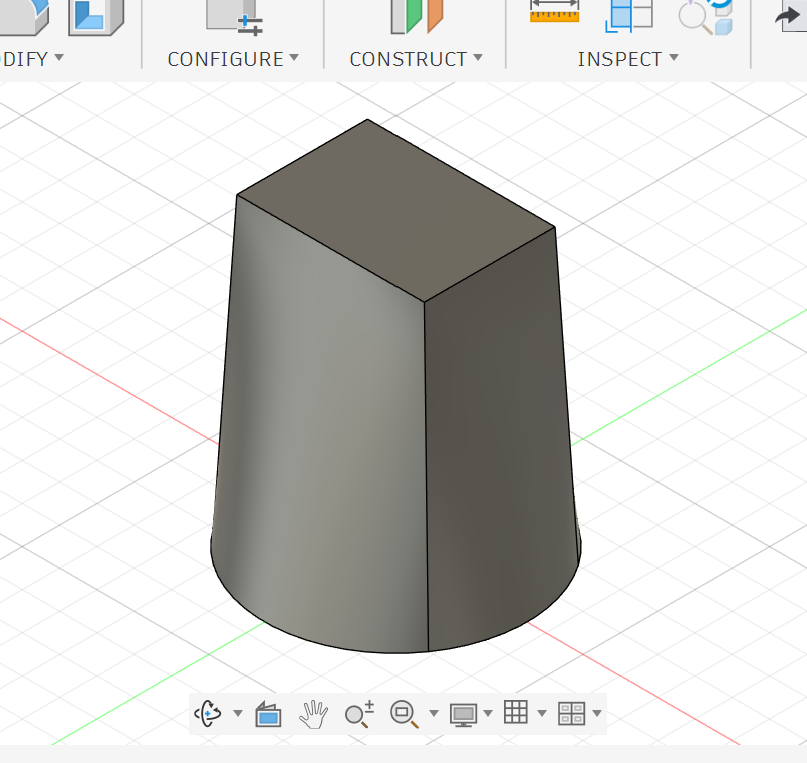Click the Fillet modify icon
This screenshot has width=807, height=763.
pos(23,17)
